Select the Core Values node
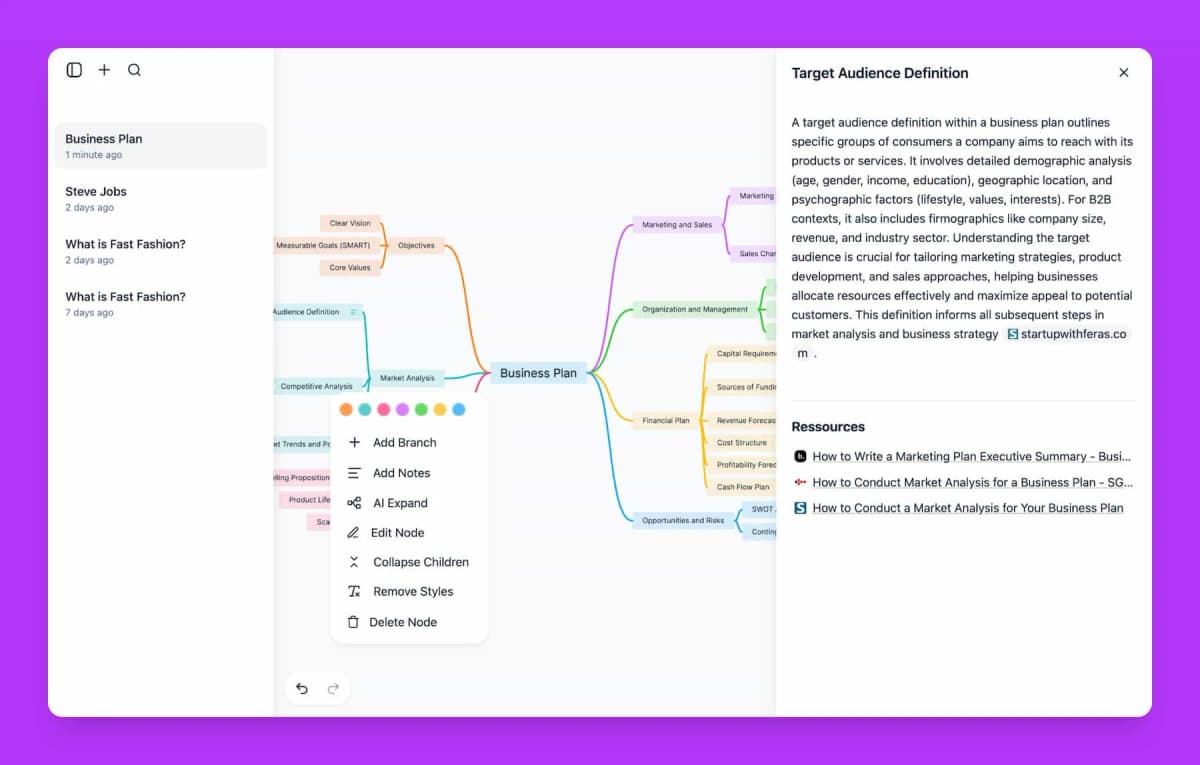Screen dimensions: 1200x765 pos(350,267)
